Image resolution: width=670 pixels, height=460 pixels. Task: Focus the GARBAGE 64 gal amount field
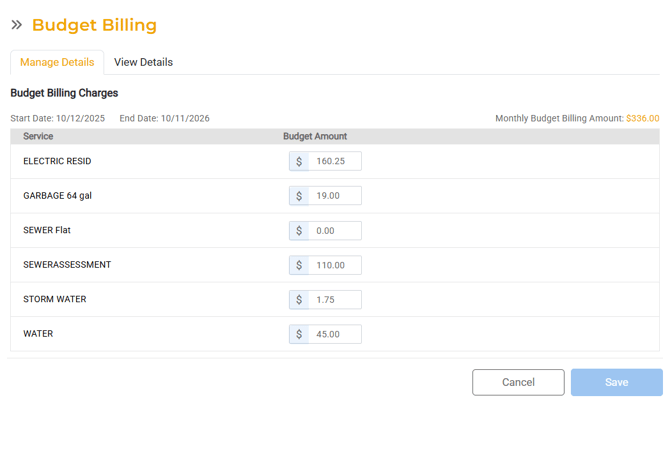[335, 196]
